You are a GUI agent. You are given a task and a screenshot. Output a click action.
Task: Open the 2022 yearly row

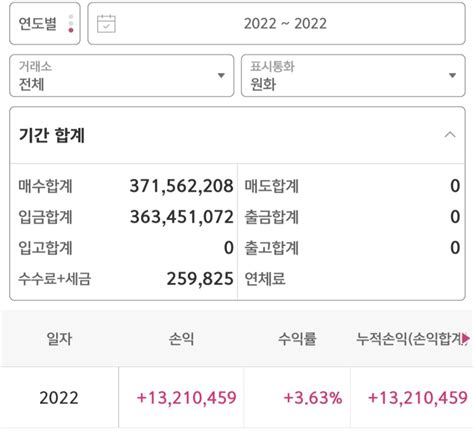(x=237, y=398)
